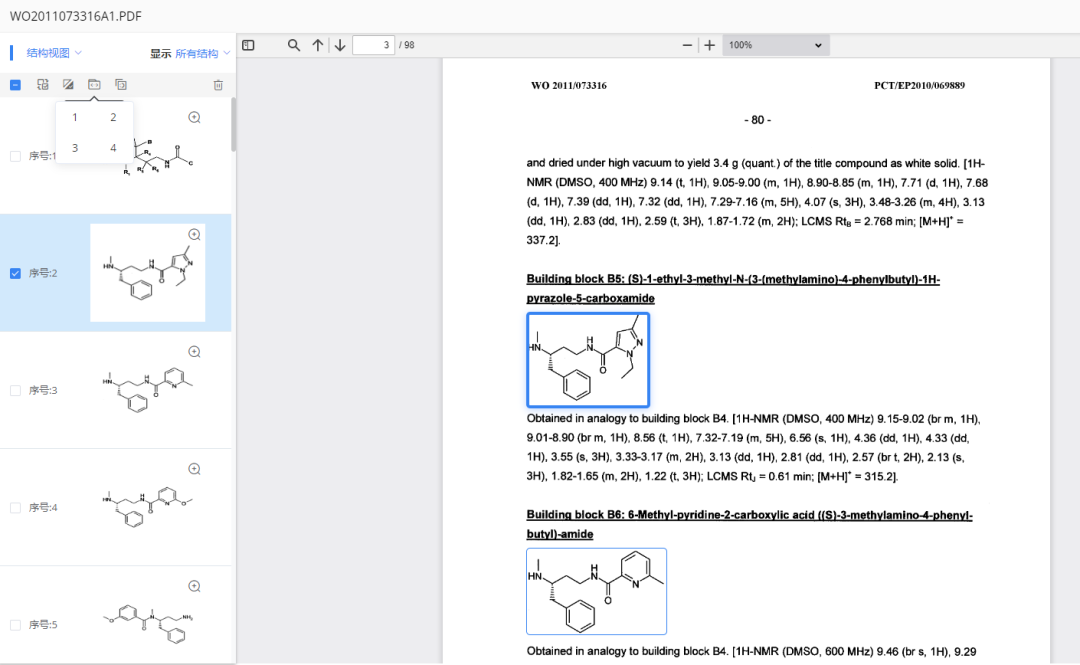1080x665 pixels.
Task: Tick the checkbox for 序号:5
Action: coord(15,625)
